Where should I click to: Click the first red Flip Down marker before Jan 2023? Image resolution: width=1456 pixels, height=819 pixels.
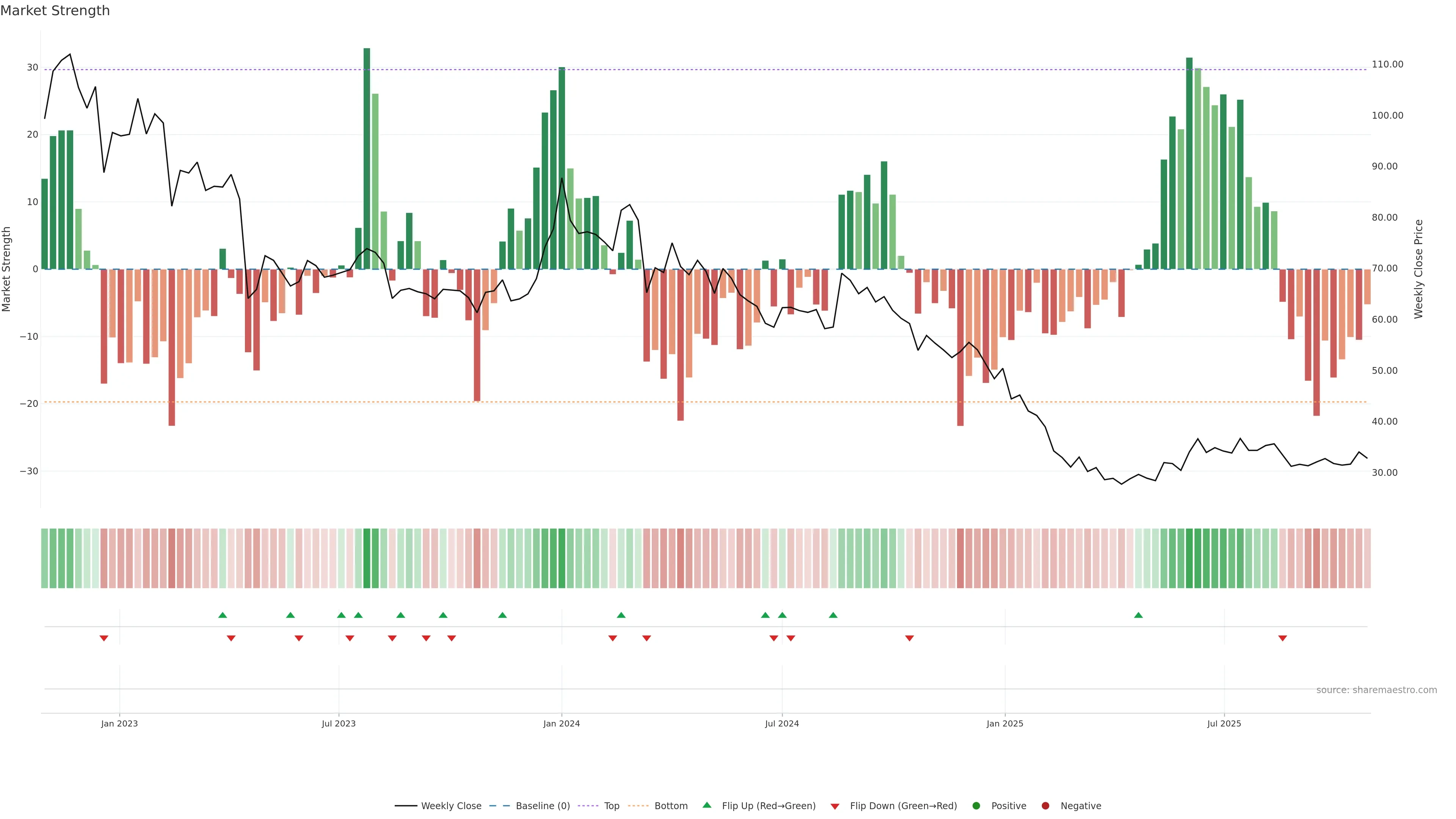[x=104, y=638]
